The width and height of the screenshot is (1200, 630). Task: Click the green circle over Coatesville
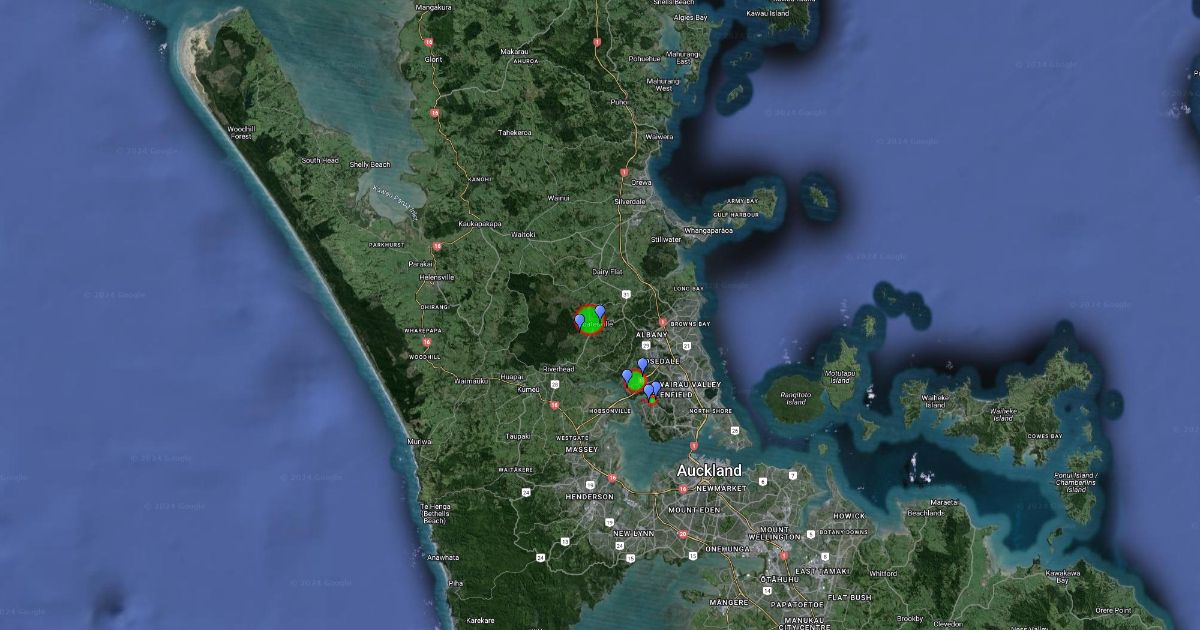tap(590, 322)
